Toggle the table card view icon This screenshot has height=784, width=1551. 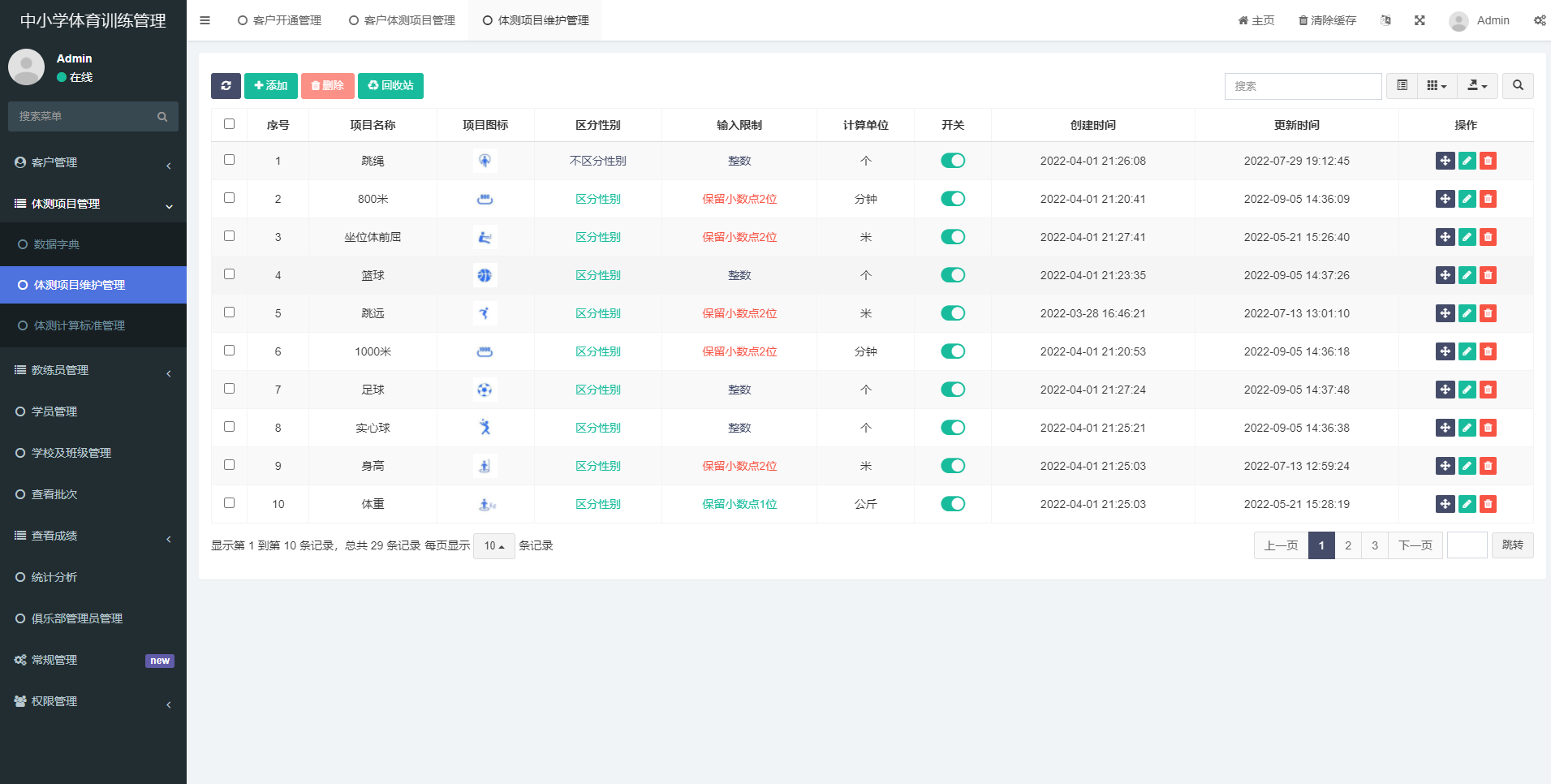point(1402,86)
